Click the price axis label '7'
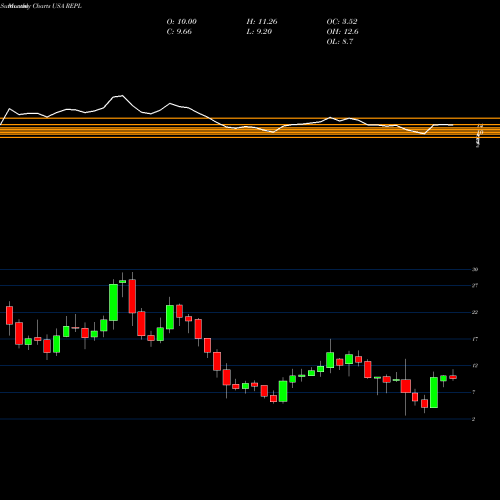This screenshot has height=500, width=500. [474, 392]
